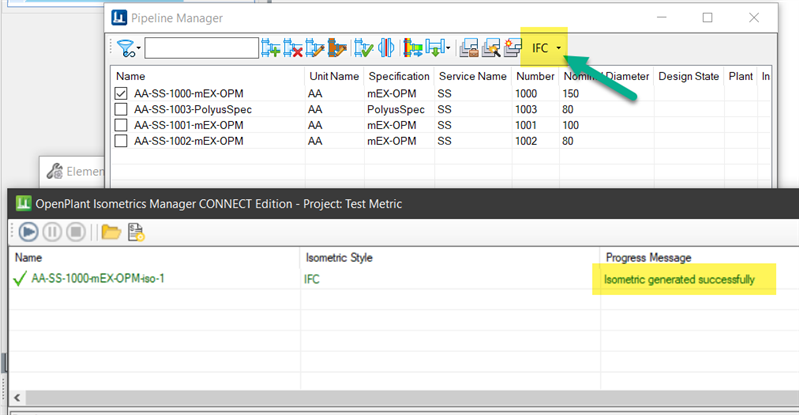Click the Pipeline Manager title bar icon

[x=119, y=18]
